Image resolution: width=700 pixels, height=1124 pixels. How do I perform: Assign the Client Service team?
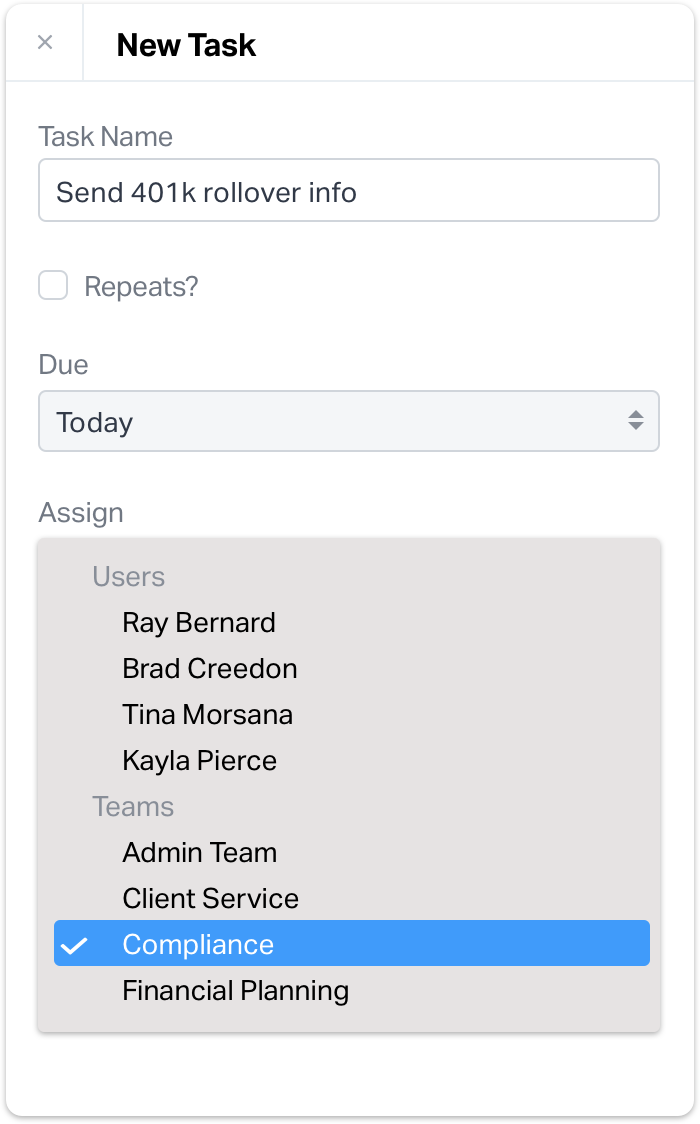pyautogui.click(x=210, y=898)
